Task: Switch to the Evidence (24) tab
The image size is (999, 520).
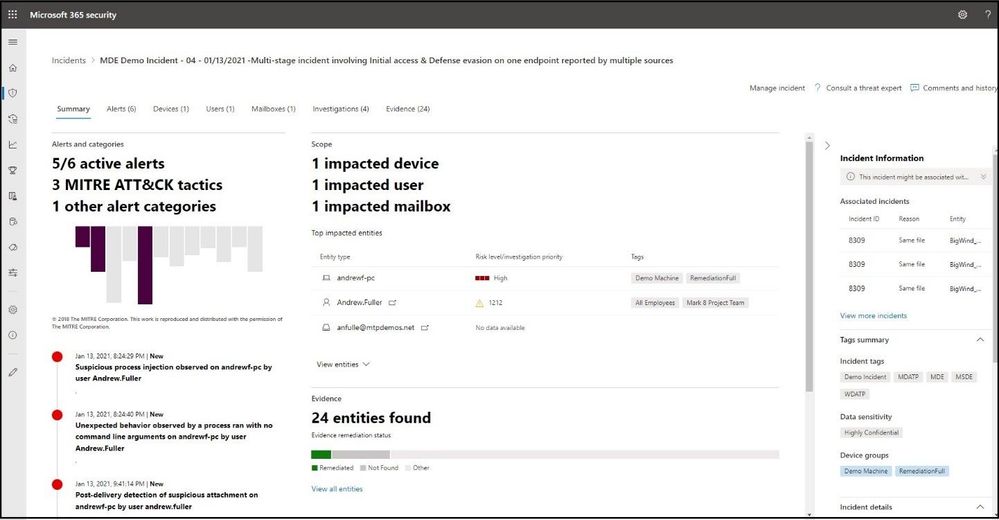Action: (408, 109)
